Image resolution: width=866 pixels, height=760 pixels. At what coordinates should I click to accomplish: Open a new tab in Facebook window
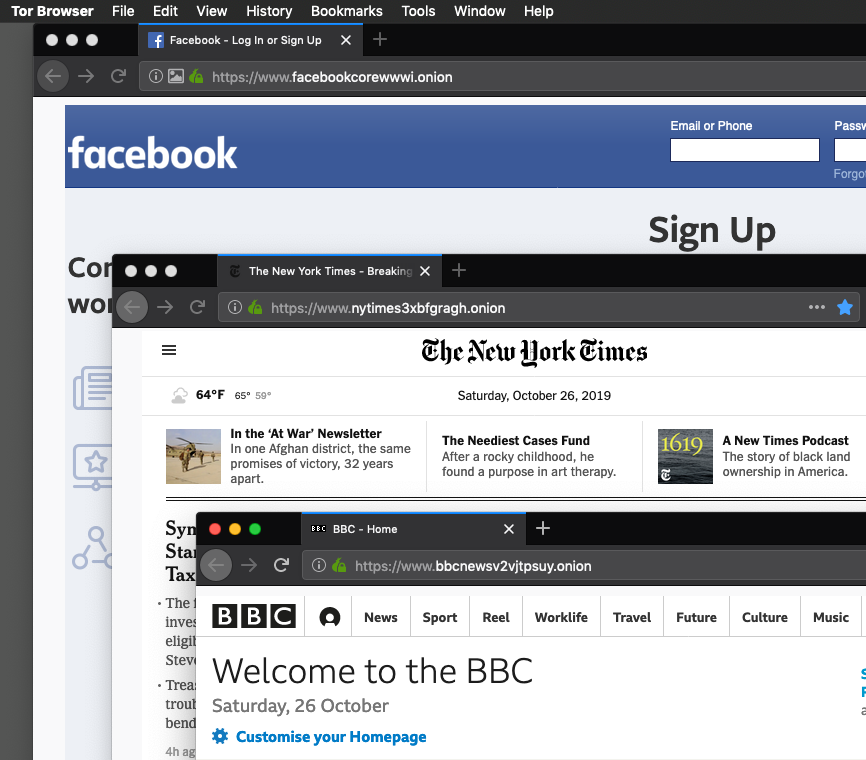click(x=379, y=39)
